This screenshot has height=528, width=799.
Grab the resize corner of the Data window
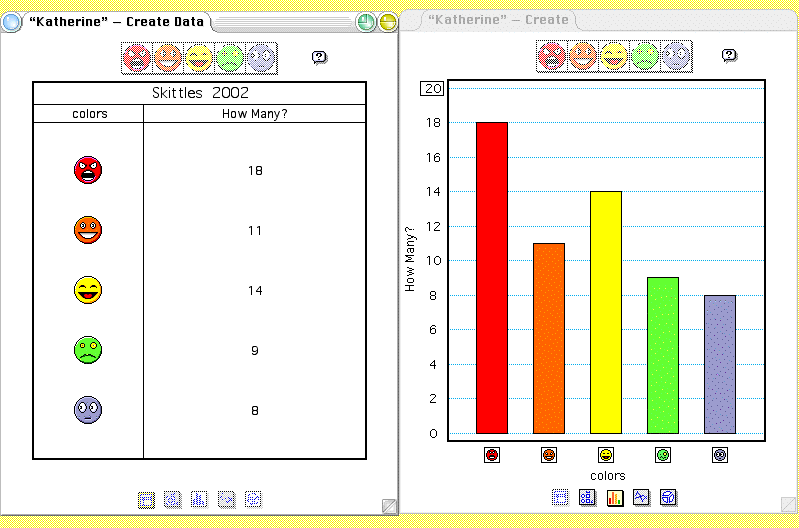pos(389,506)
